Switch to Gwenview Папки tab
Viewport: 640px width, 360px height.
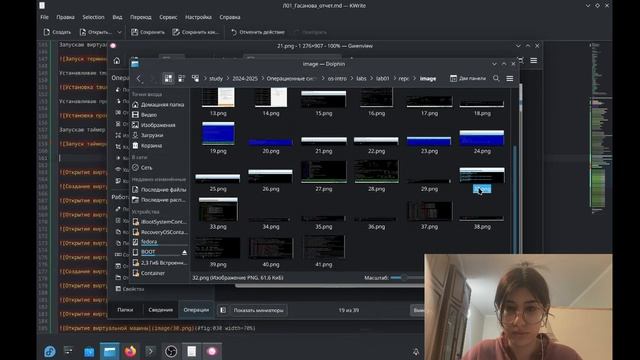125,310
